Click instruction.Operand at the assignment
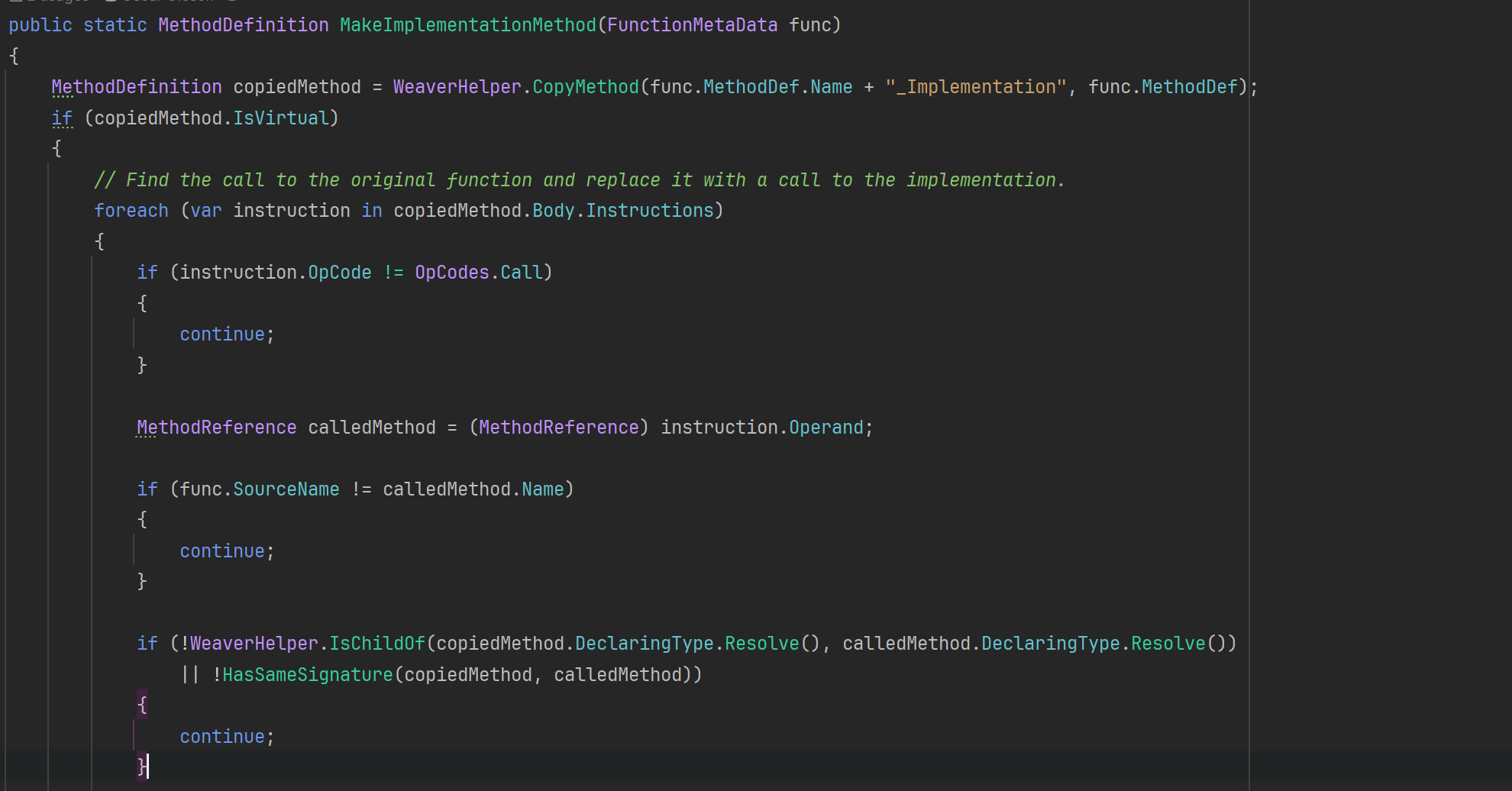The width and height of the screenshot is (1512, 791). 764,427
